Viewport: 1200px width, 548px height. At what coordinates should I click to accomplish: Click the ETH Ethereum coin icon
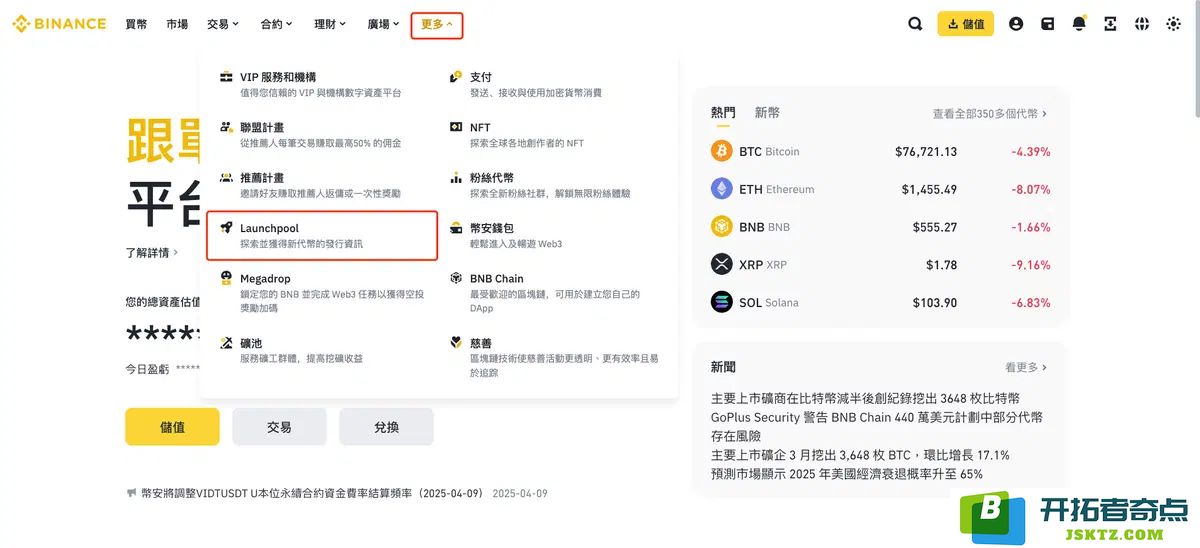722,189
